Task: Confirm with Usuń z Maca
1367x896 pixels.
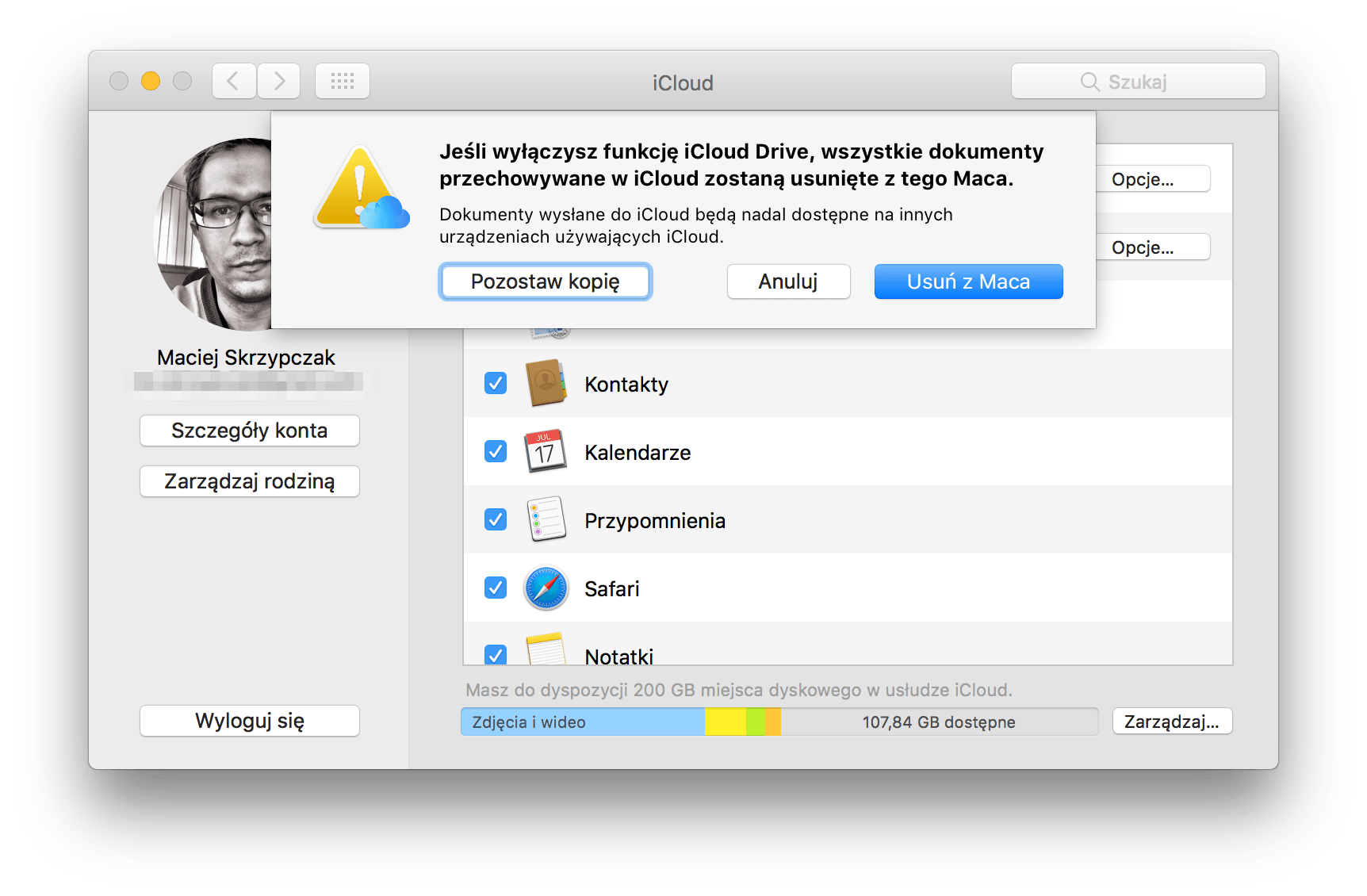Action: [968, 281]
